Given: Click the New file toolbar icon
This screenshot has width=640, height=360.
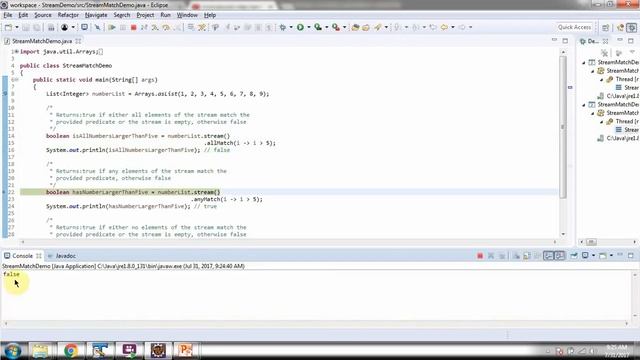Looking at the screenshot, I should point(9,27).
